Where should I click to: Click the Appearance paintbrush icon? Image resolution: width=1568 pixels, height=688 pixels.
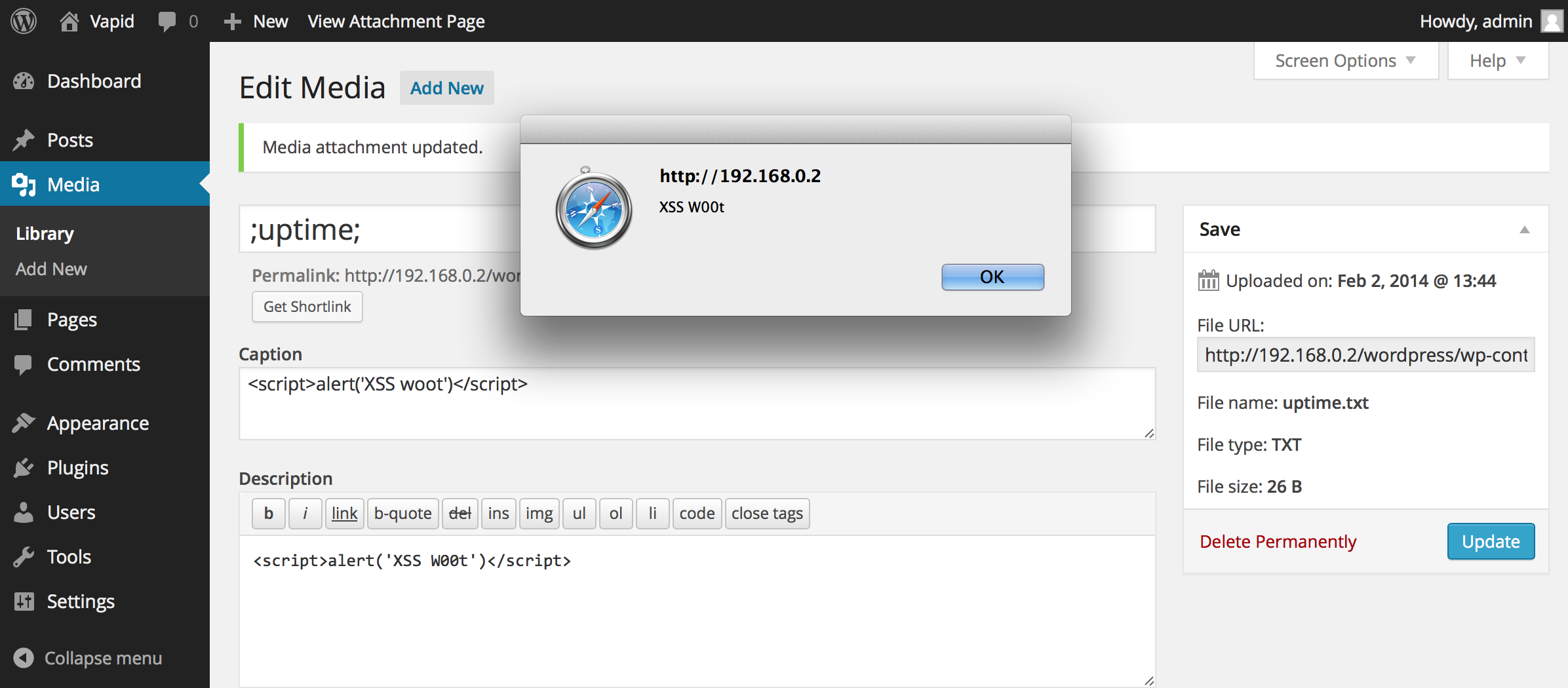(x=24, y=423)
